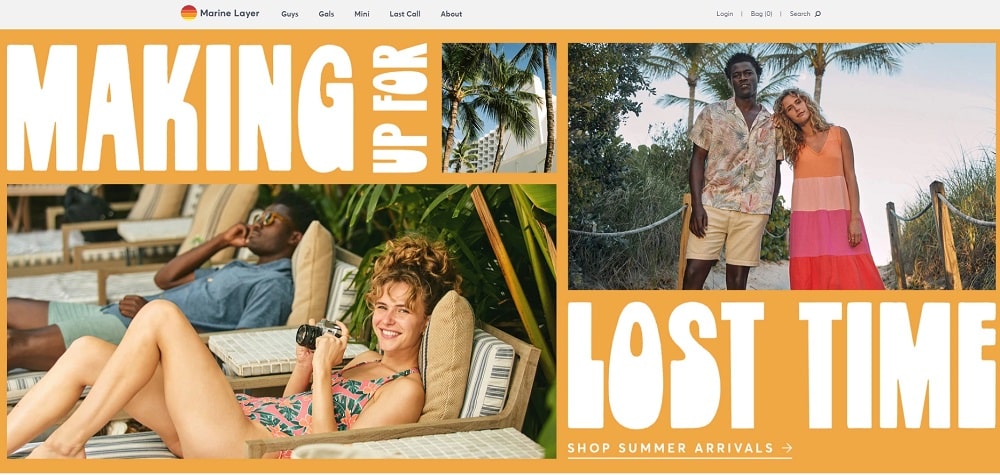Open the Guys menu

[x=290, y=14]
